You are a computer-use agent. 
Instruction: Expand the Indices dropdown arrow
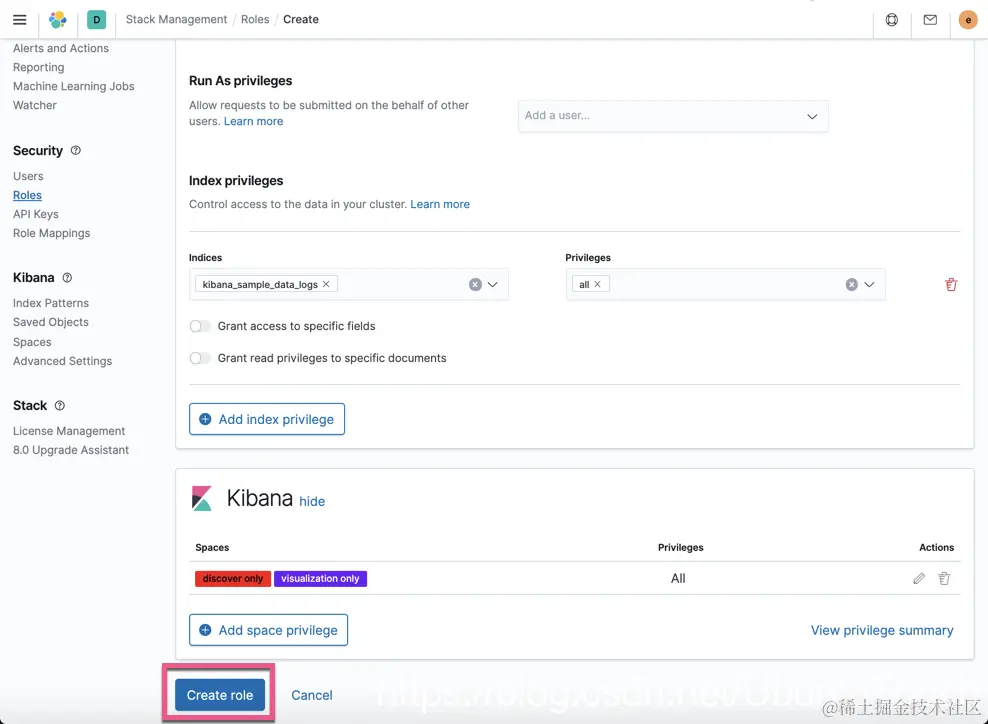point(493,285)
